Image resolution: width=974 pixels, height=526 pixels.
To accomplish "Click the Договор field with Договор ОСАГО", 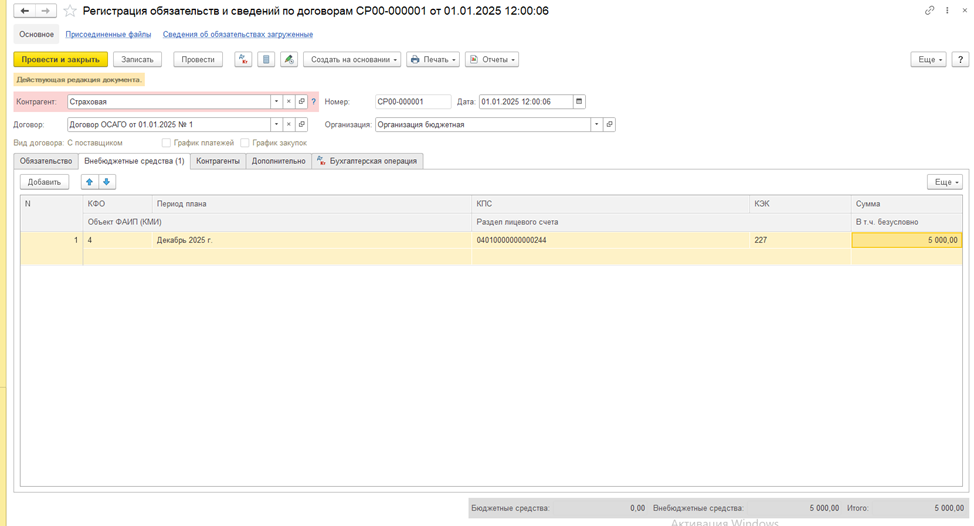I will pos(168,124).
